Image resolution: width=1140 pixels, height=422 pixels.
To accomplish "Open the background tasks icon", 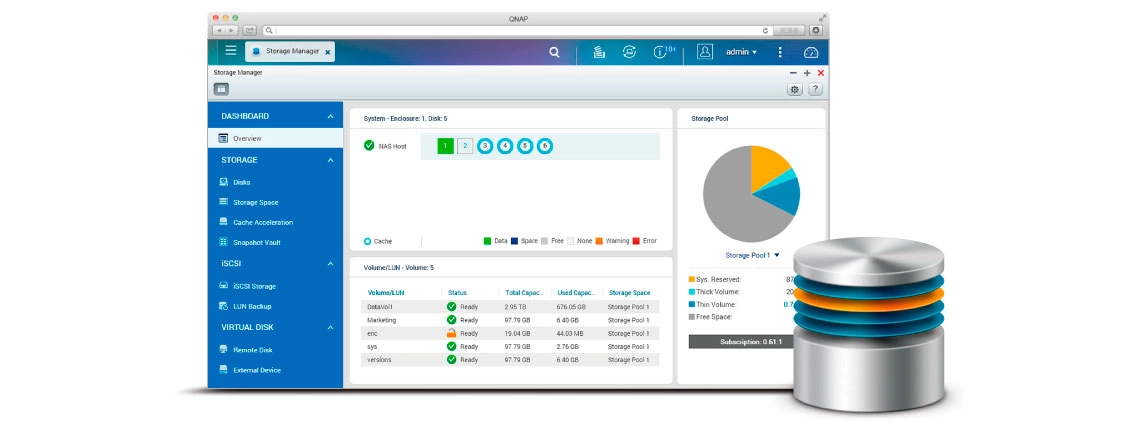I will click(599, 52).
